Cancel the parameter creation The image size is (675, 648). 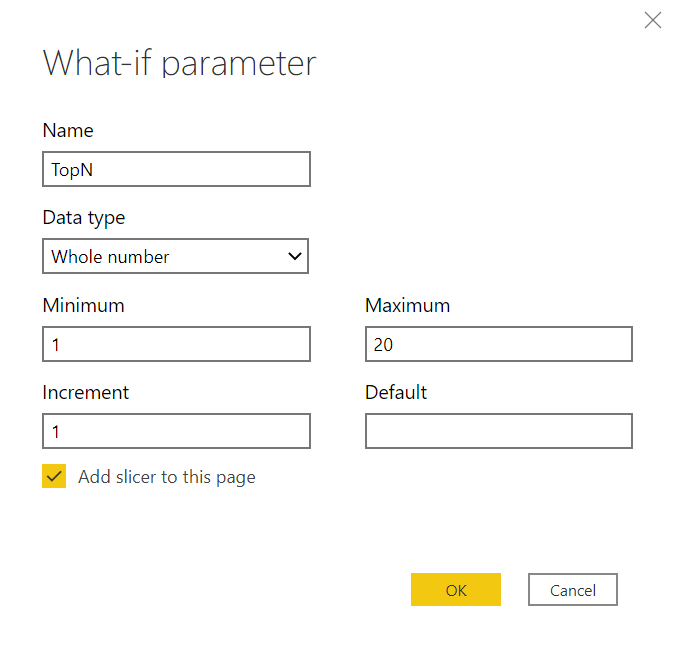pos(573,589)
